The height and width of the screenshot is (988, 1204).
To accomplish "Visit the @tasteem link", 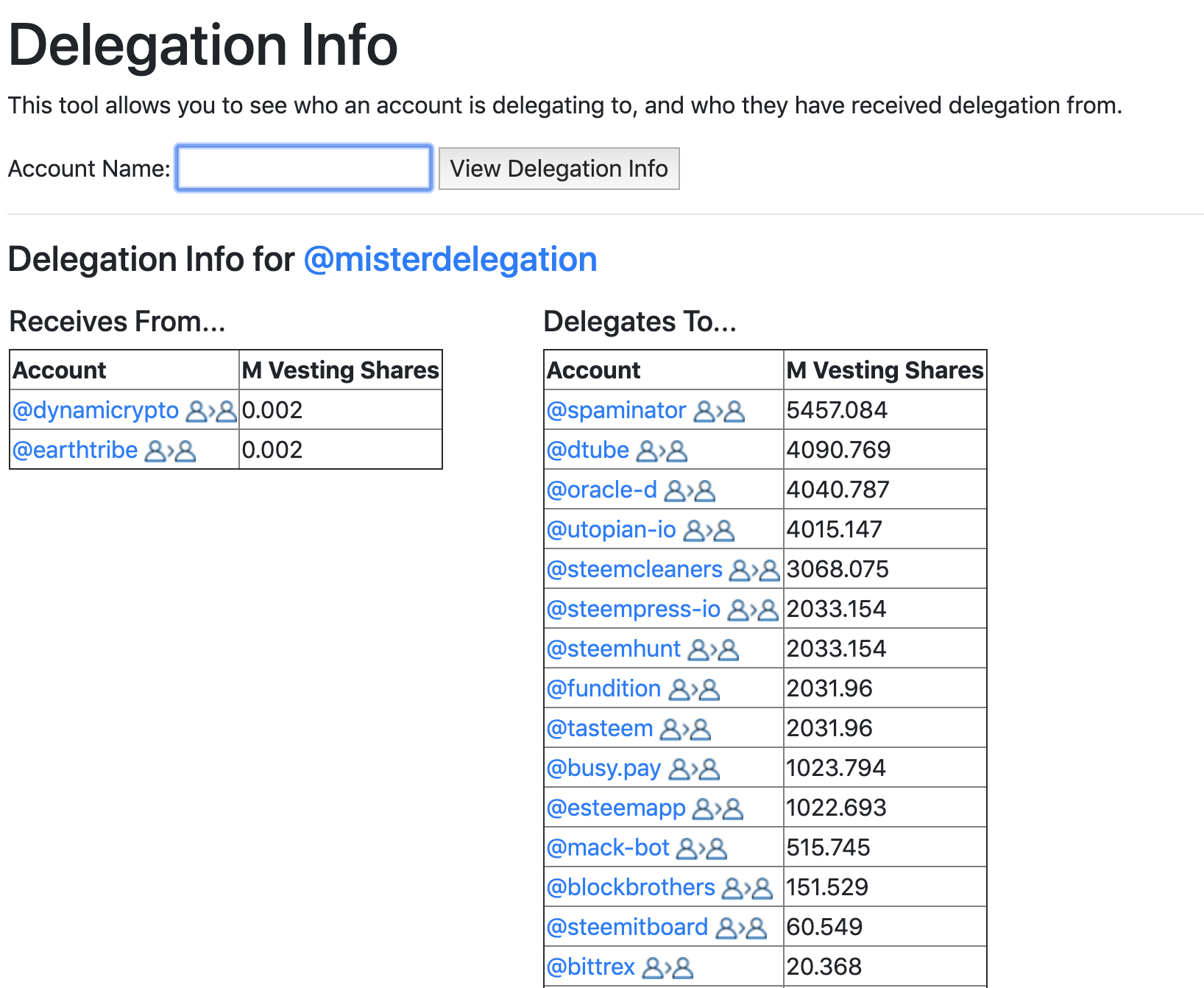I will click(x=600, y=728).
